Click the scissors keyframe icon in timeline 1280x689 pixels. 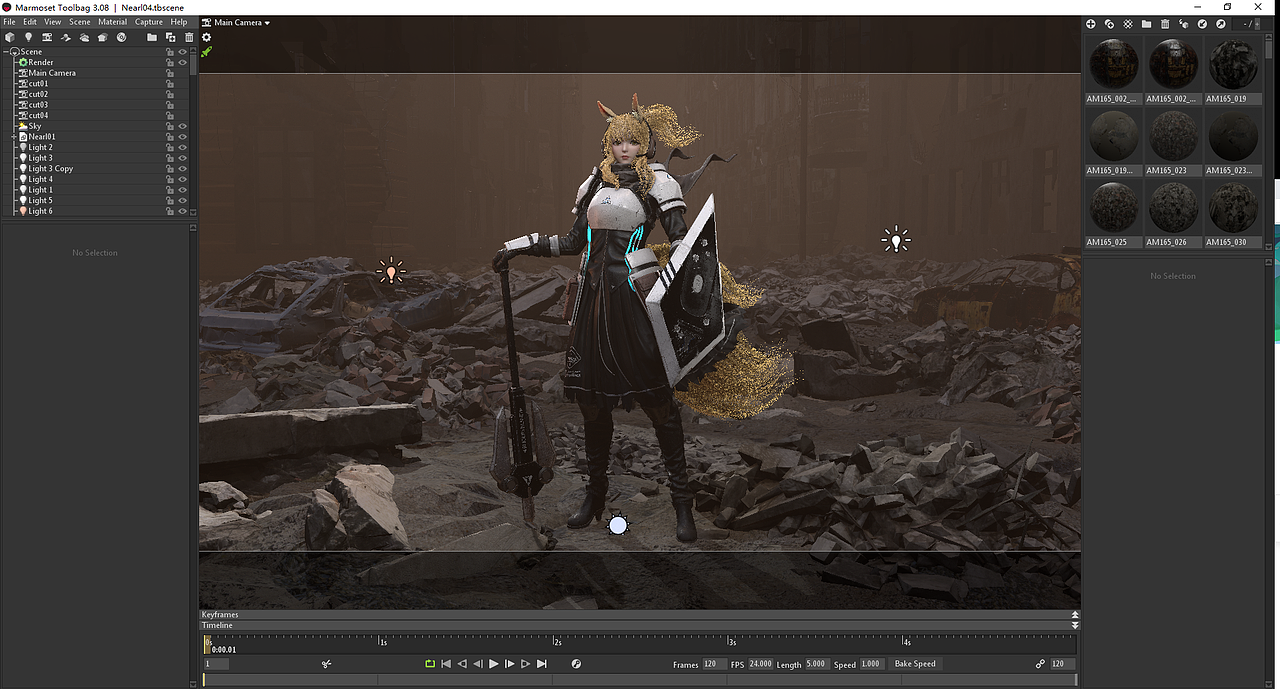(x=326, y=664)
